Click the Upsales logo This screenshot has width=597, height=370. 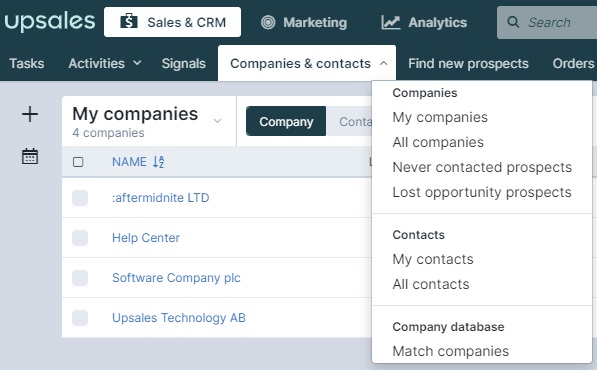(x=49, y=22)
